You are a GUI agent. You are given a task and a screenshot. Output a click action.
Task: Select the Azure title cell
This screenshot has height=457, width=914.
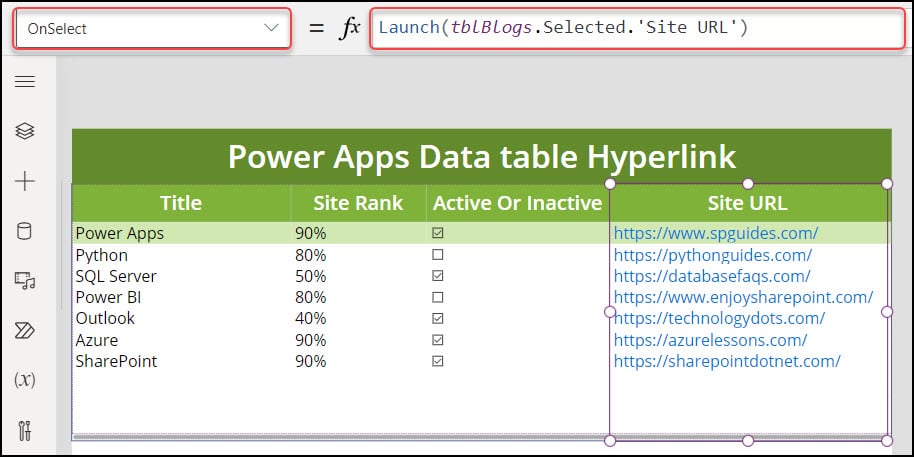[97, 340]
